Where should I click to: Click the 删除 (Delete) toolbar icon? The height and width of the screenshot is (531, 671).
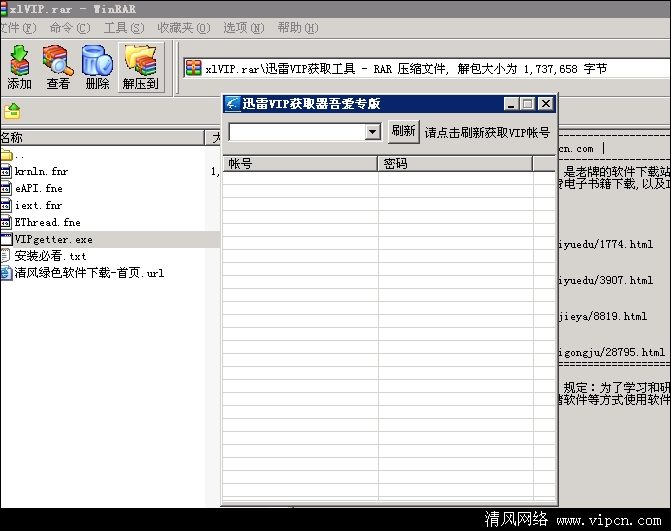(97, 68)
